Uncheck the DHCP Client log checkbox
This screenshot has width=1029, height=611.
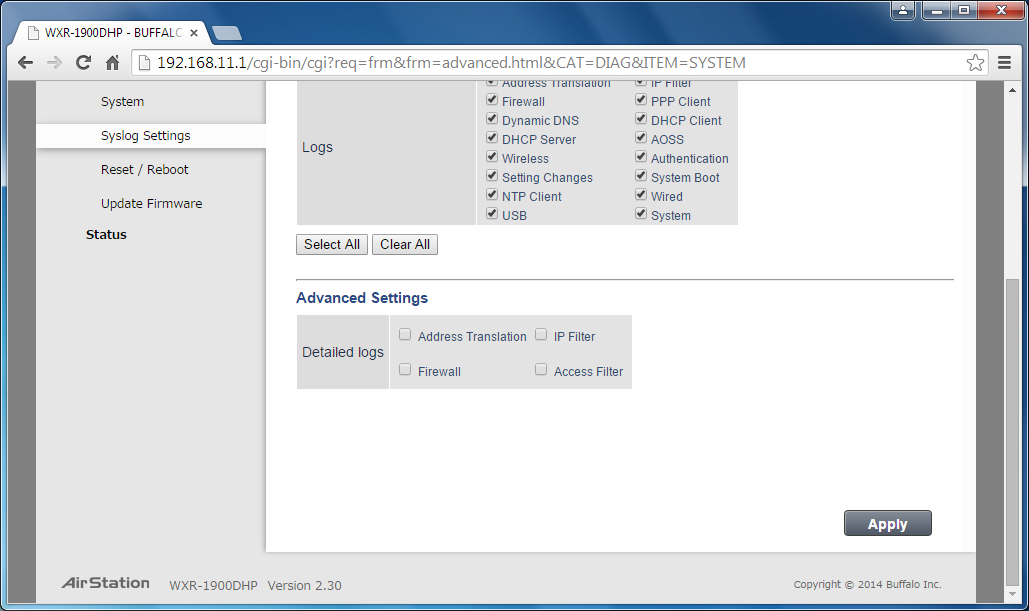[641, 119]
